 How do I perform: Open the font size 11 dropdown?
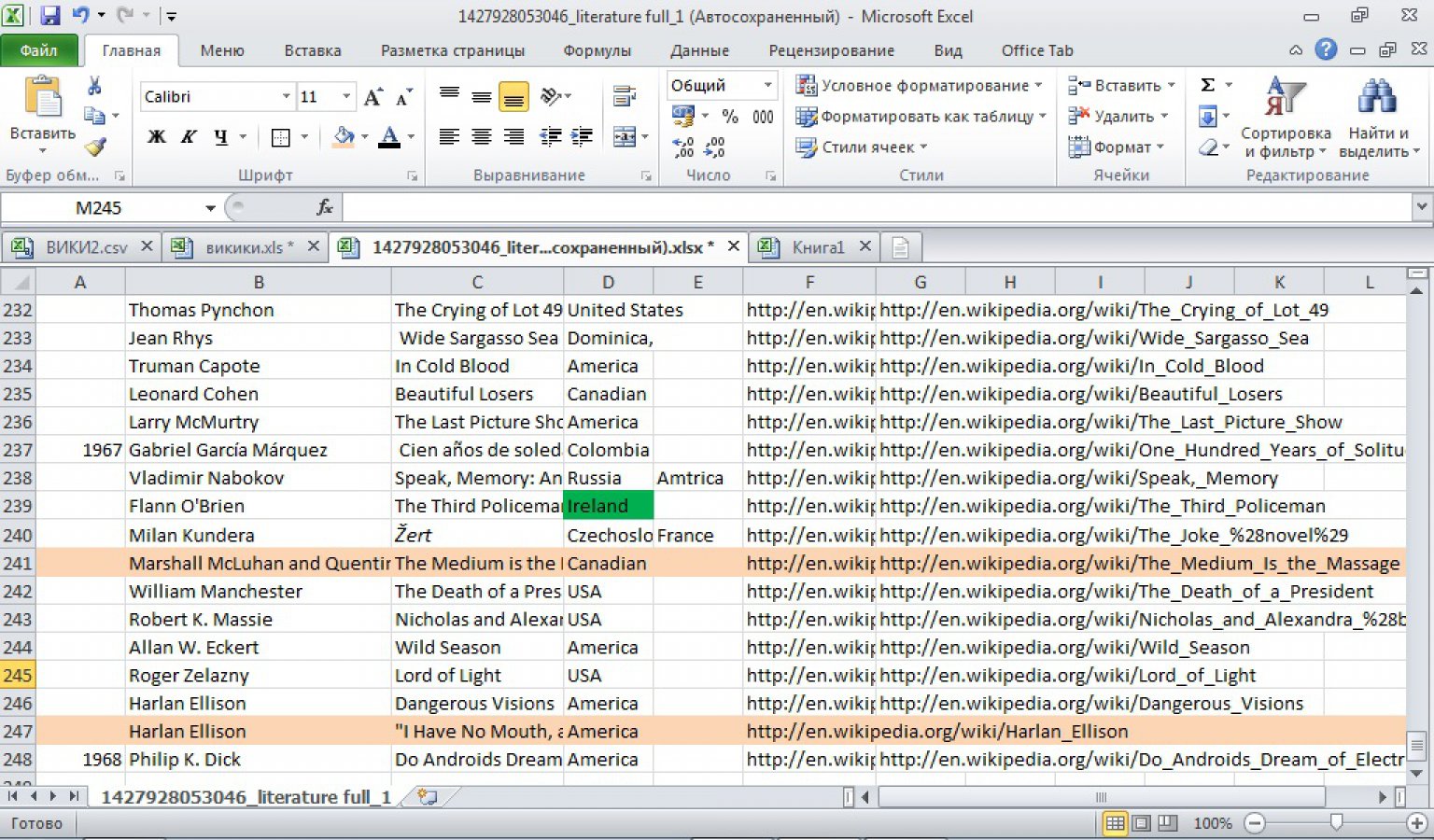coord(346,96)
